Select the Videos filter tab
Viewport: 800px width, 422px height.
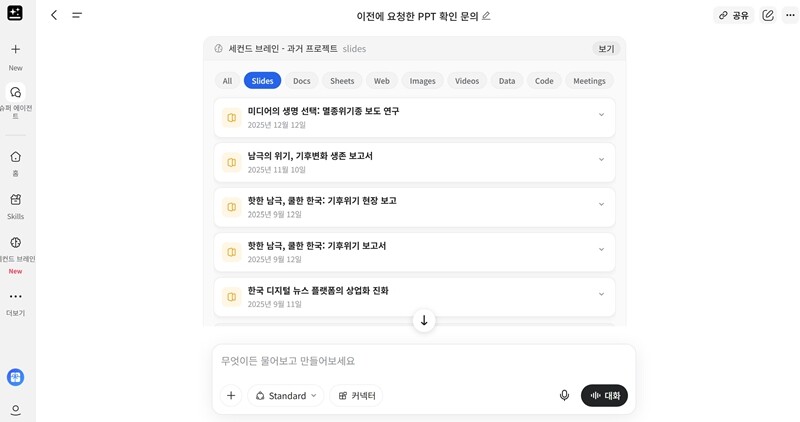(467, 81)
